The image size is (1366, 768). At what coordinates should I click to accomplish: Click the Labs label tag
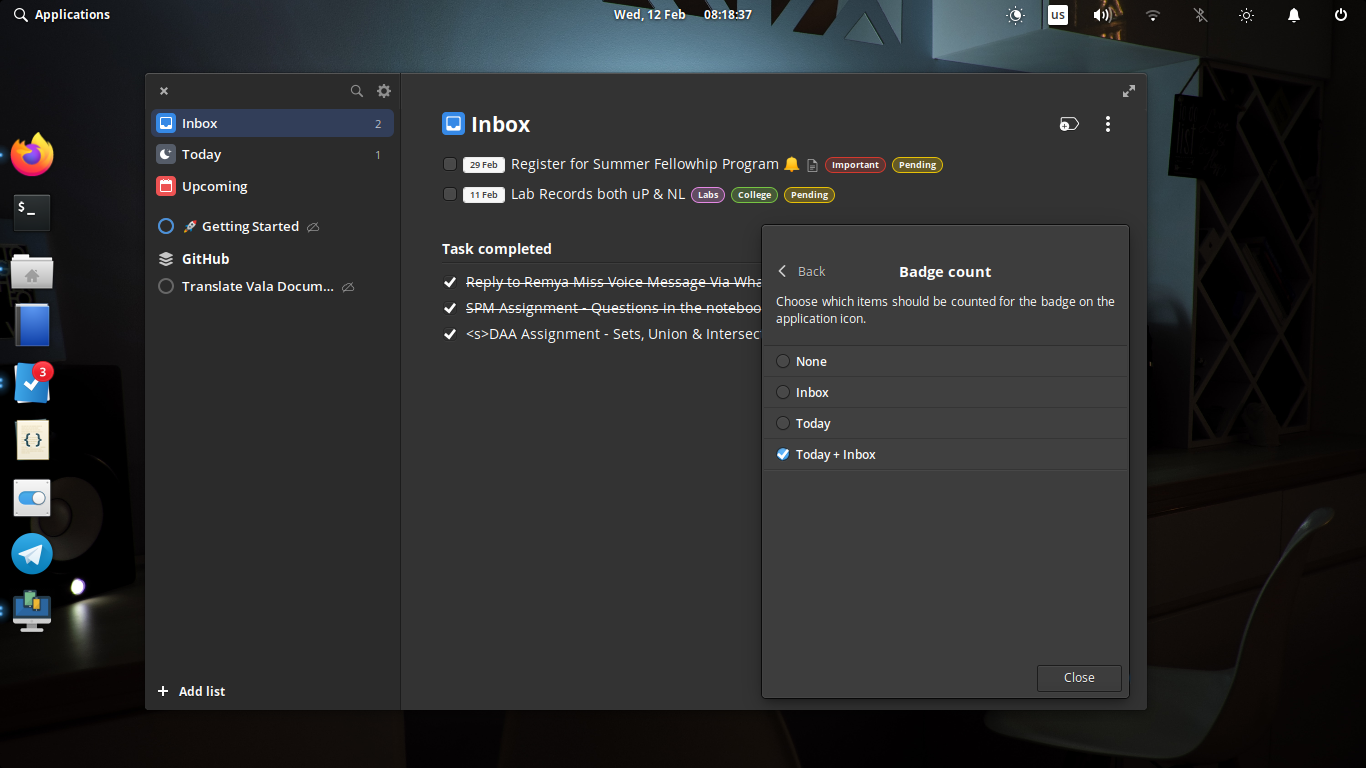point(708,195)
